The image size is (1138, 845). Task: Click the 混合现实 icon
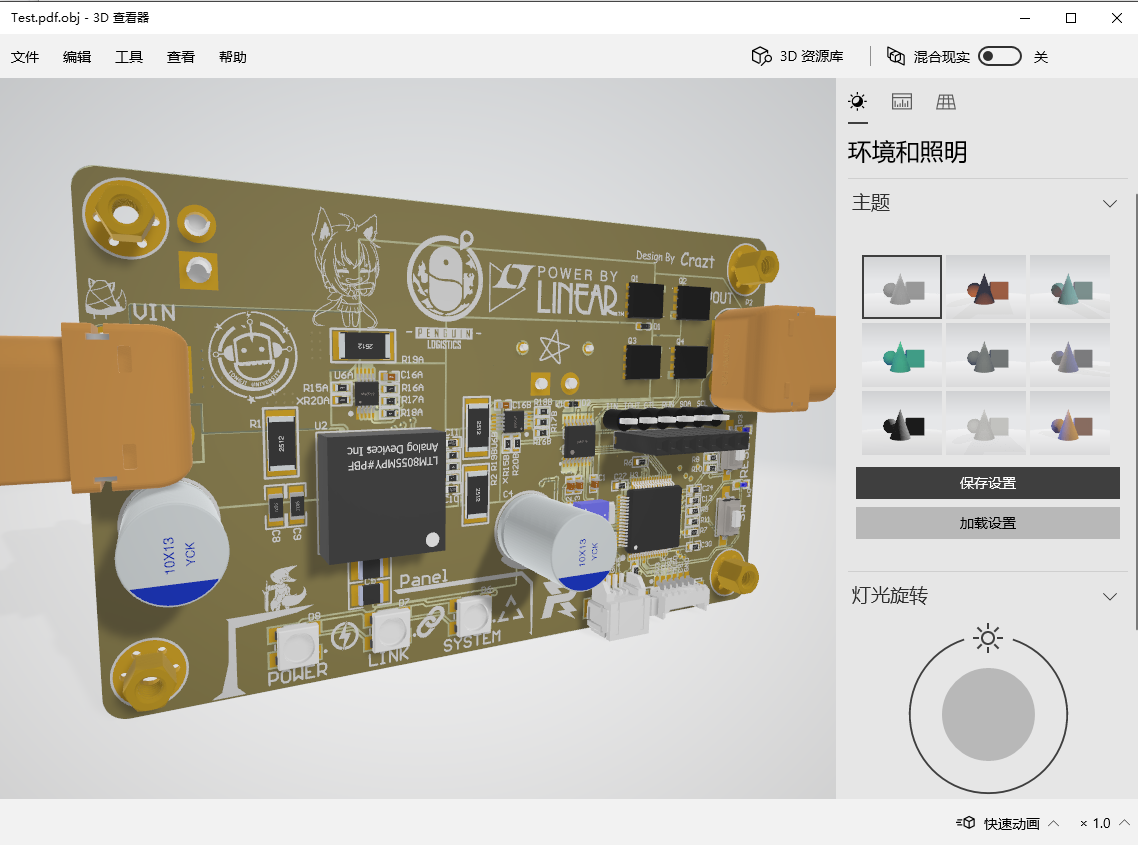[896, 56]
